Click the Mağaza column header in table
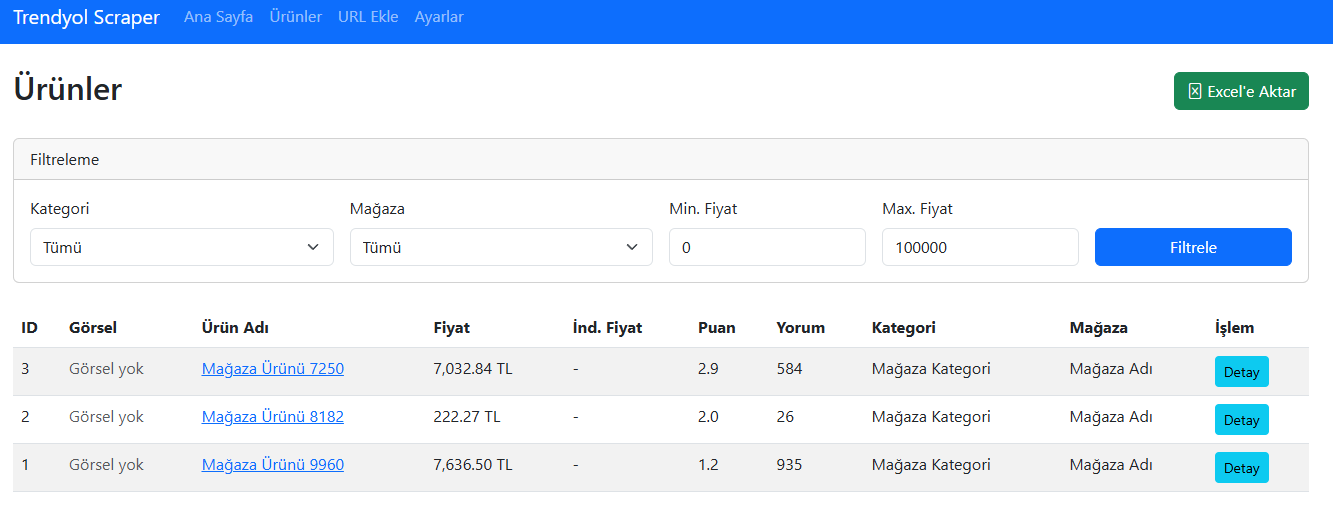This screenshot has height=506, width=1333. click(x=1099, y=327)
